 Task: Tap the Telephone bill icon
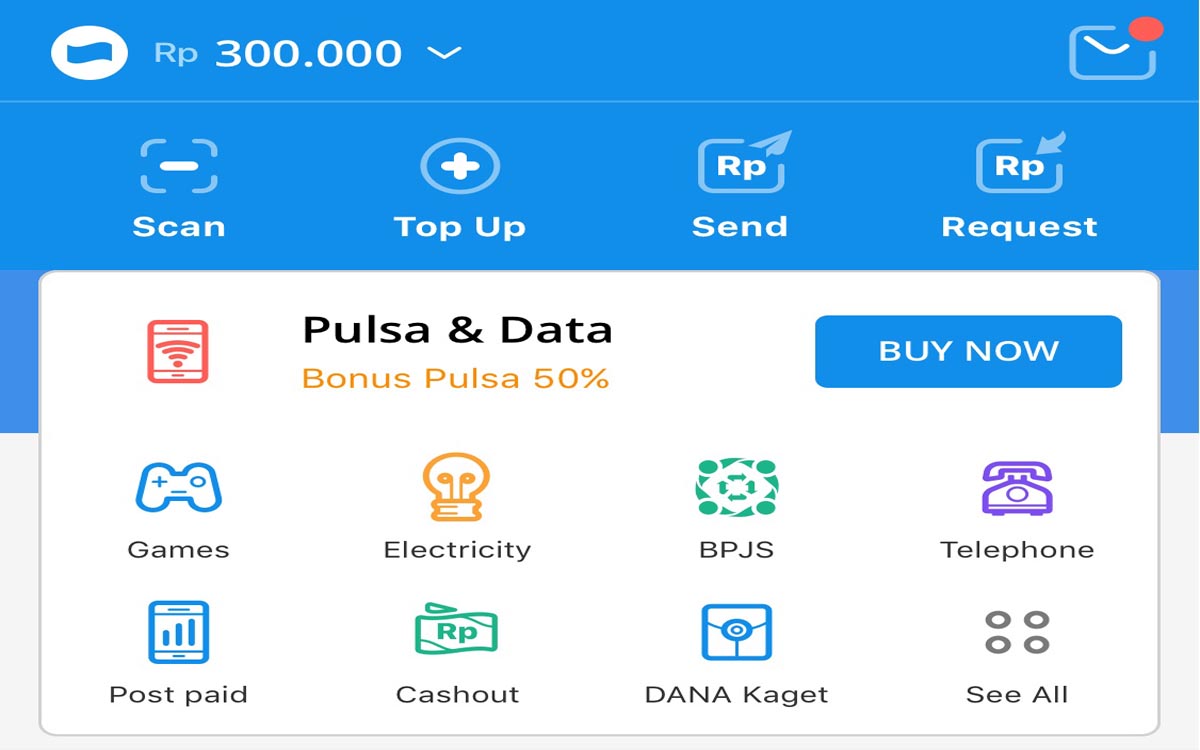pyautogui.click(x=1017, y=487)
